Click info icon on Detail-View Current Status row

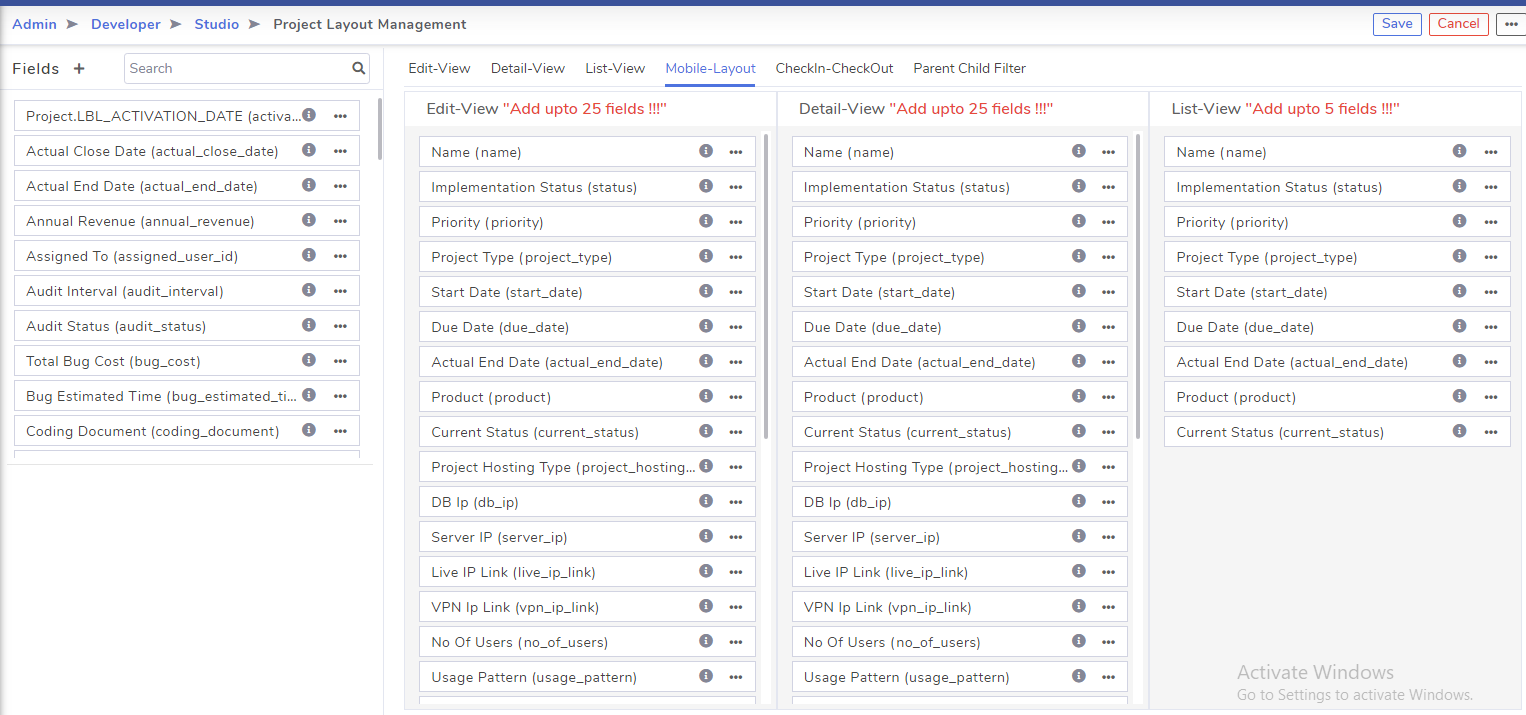[x=1079, y=431]
